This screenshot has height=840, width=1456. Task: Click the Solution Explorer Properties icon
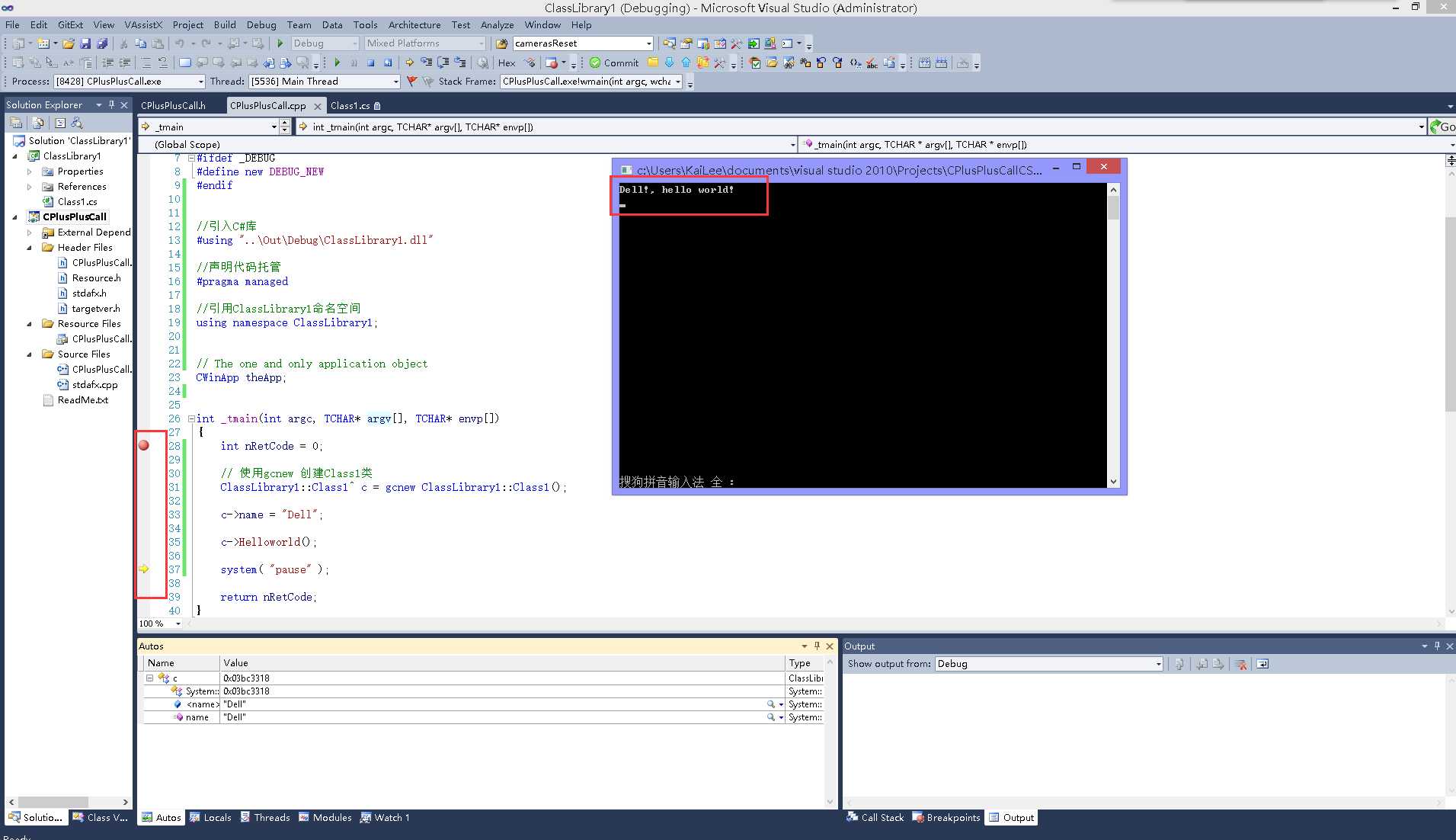pos(16,123)
